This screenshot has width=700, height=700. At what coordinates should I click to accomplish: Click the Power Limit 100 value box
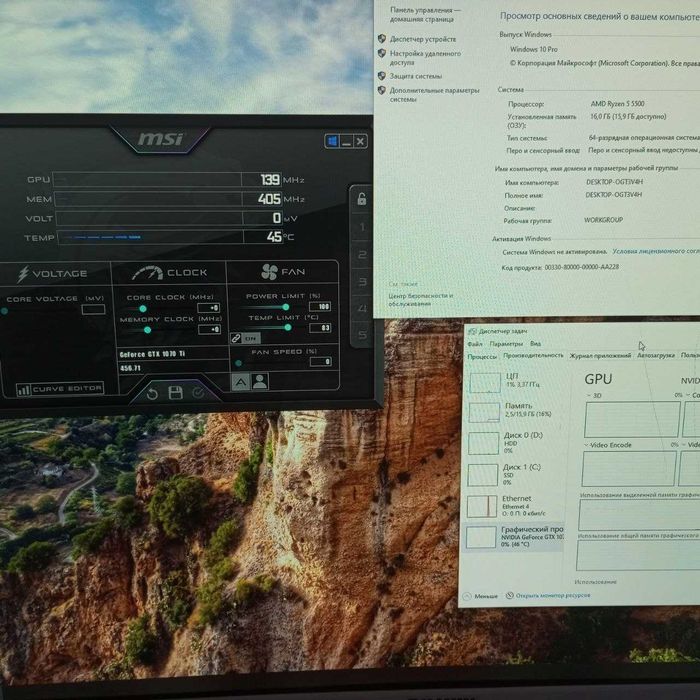click(x=320, y=306)
